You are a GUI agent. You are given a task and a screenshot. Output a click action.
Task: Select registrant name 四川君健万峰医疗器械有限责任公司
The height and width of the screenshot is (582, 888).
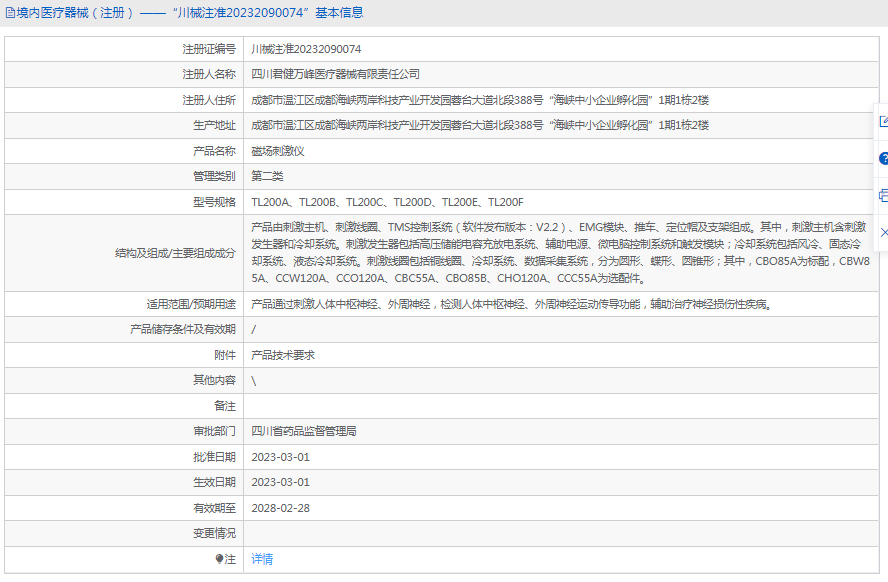coord(336,74)
